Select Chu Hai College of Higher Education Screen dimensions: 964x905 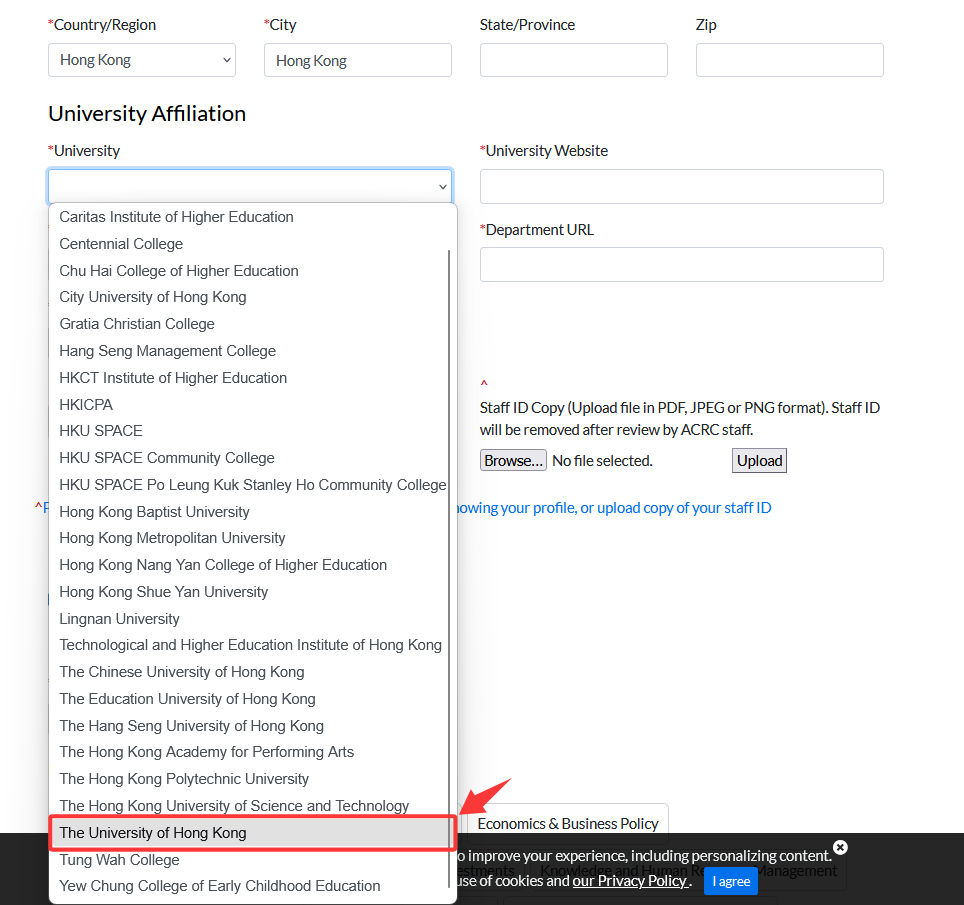tap(249, 271)
